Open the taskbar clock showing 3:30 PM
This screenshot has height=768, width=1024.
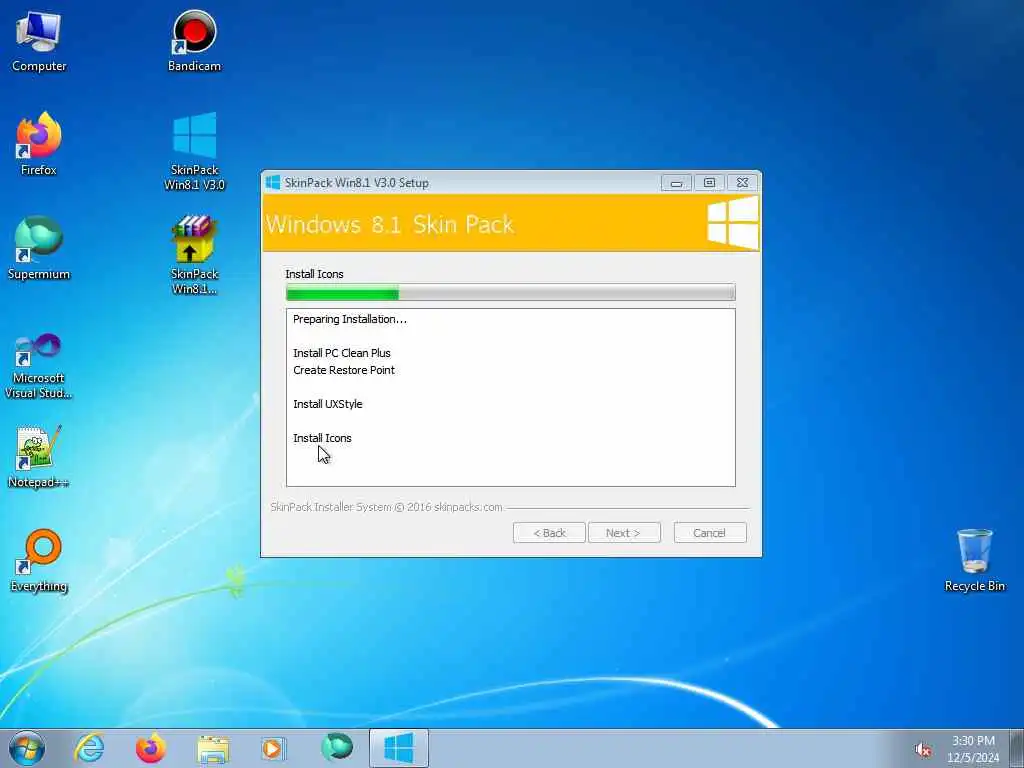pyautogui.click(x=973, y=749)
